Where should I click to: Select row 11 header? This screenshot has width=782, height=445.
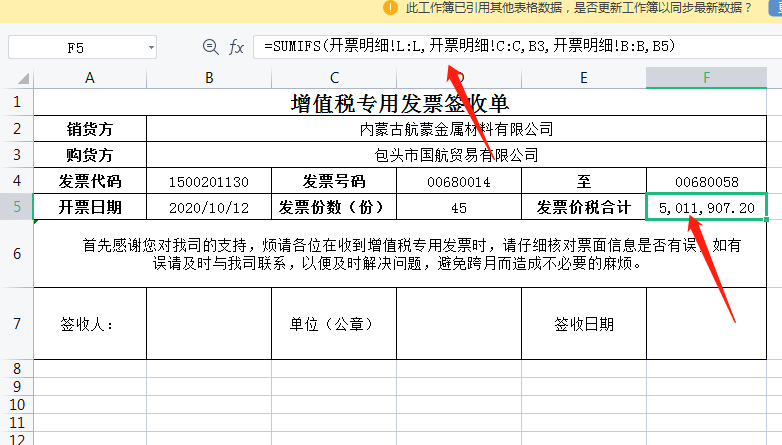point(16,423)
